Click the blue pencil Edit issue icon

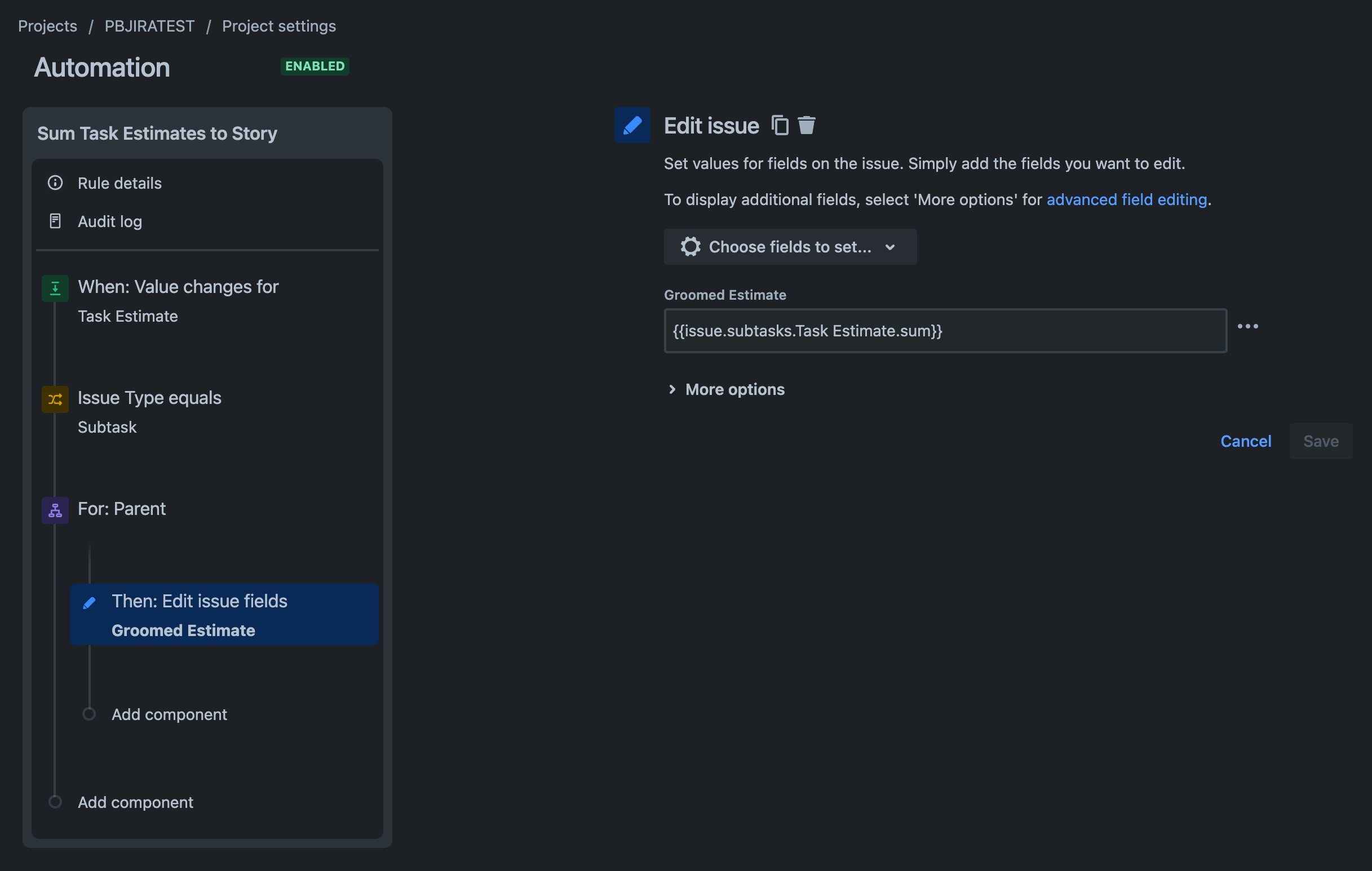pos(632,125)
